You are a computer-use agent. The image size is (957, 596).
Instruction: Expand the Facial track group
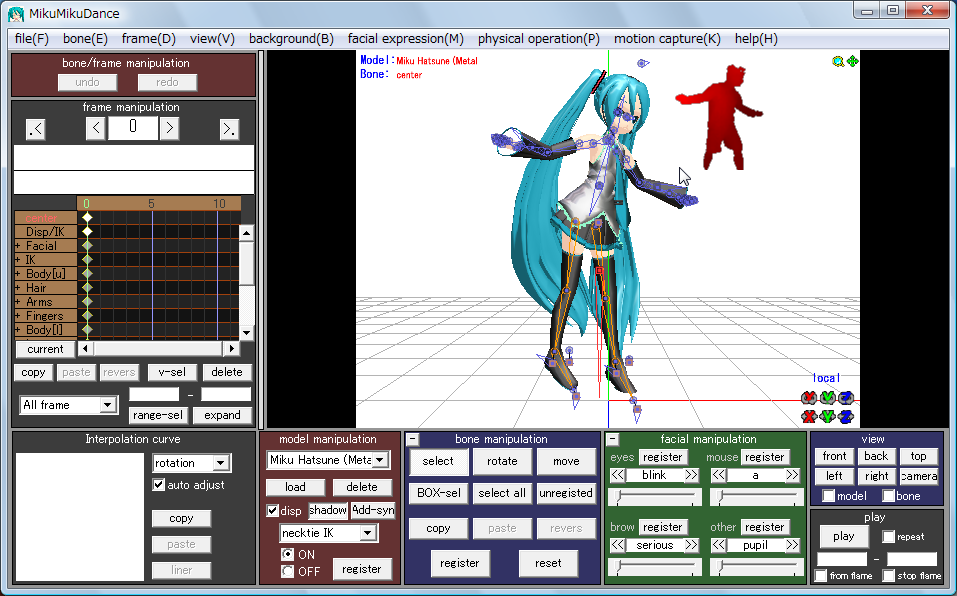coord(18,246)
